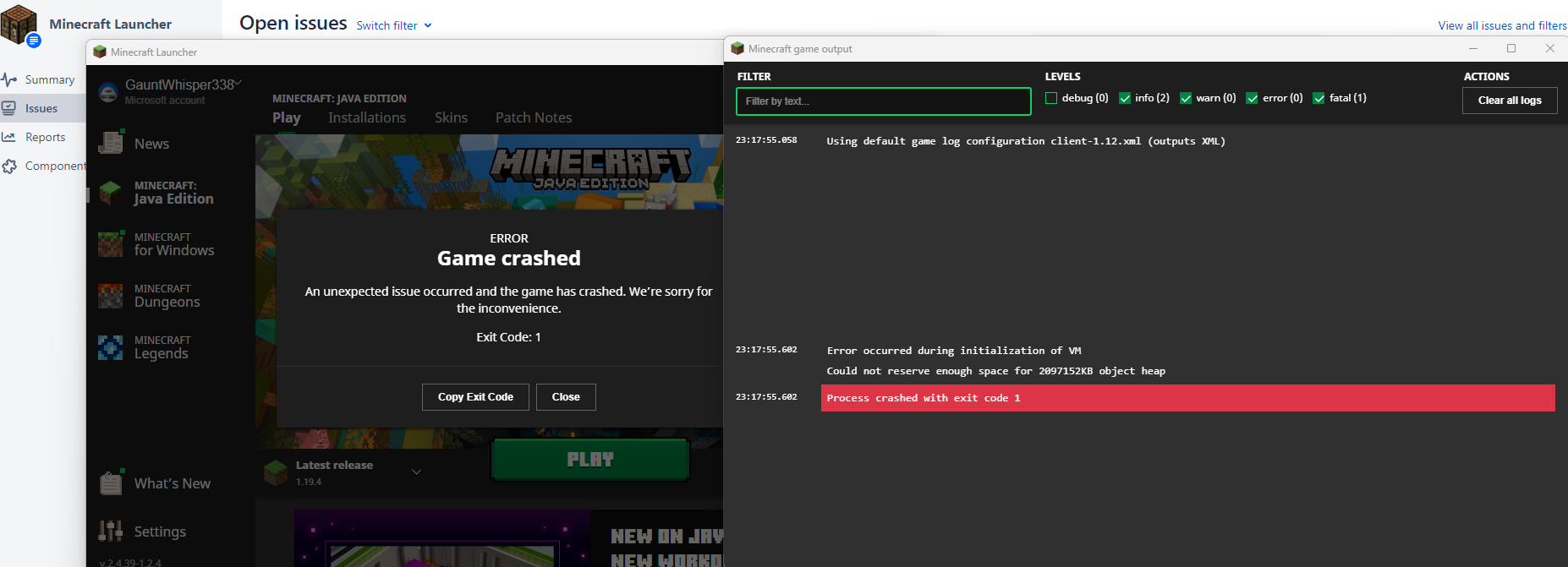Click the Minecraft for Windows block icon
The image size is (1568, 567).
110,244
